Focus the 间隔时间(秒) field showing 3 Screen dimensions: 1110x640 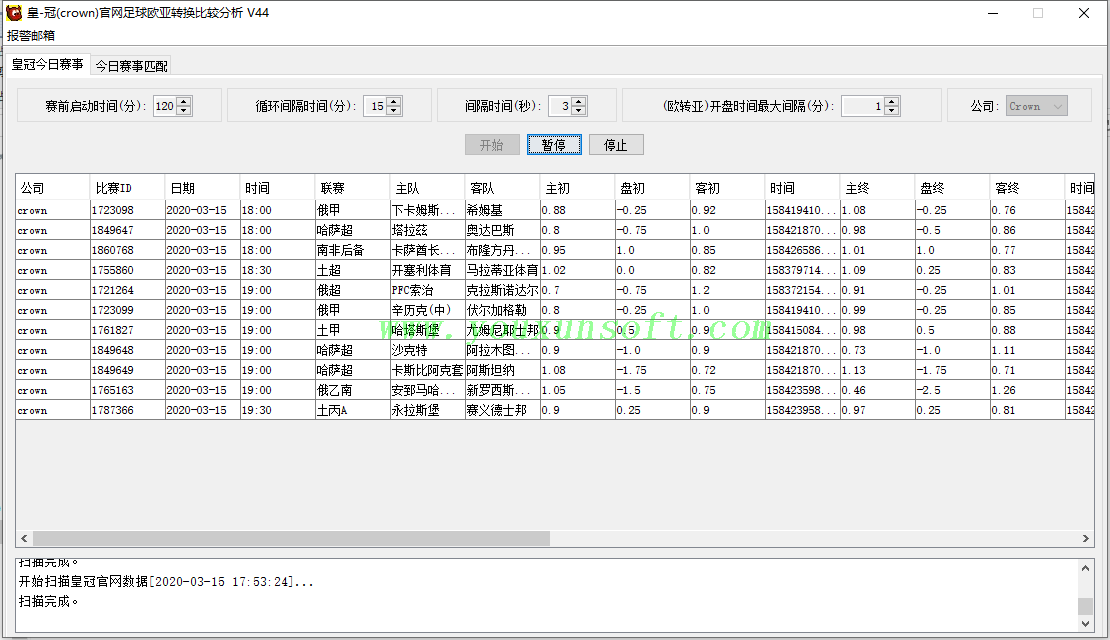coord(561,106)
